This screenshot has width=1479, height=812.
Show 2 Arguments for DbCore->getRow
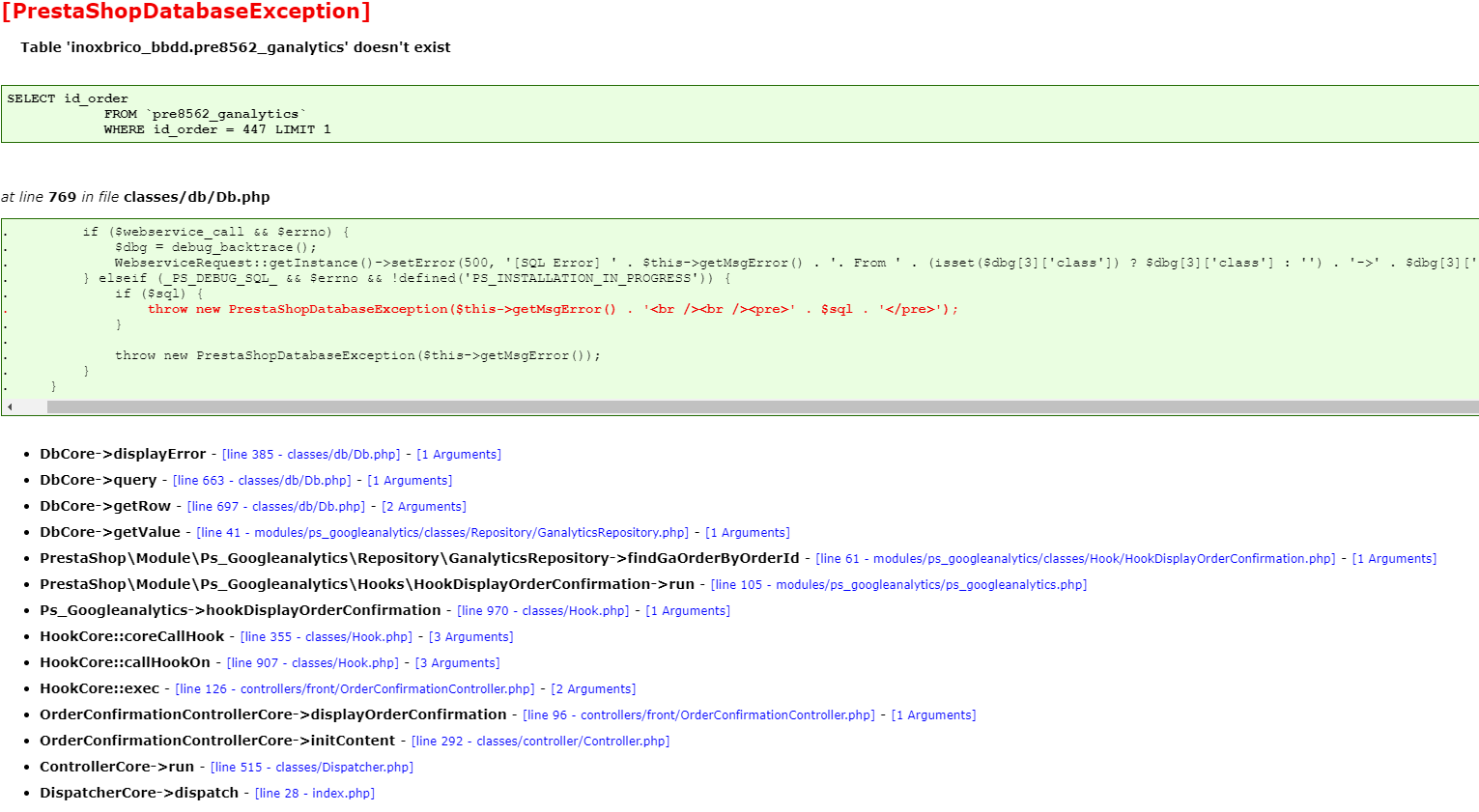[x=424, y=507]
